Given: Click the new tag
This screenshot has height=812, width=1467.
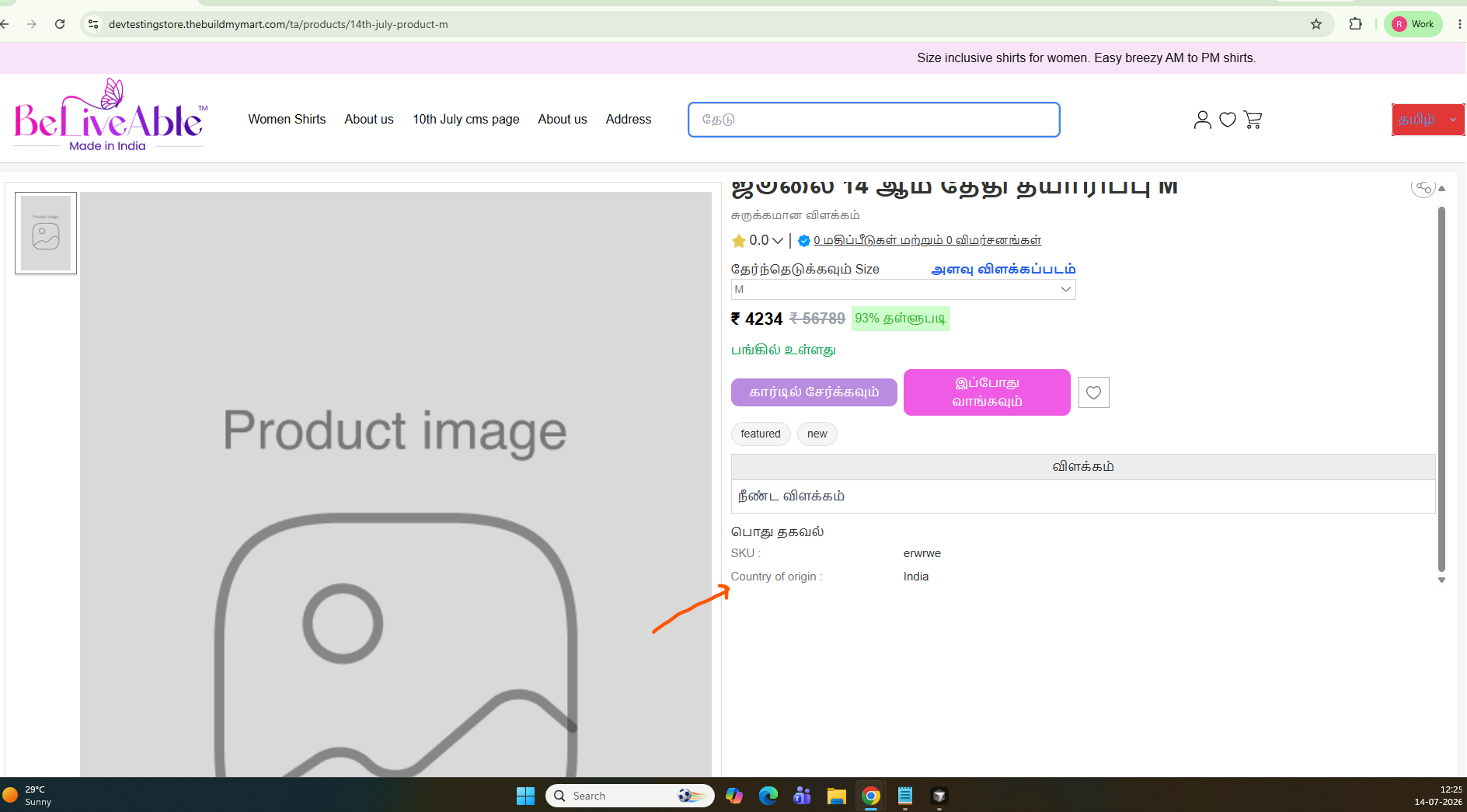Looking at the screenshot, I should [817, 434].
